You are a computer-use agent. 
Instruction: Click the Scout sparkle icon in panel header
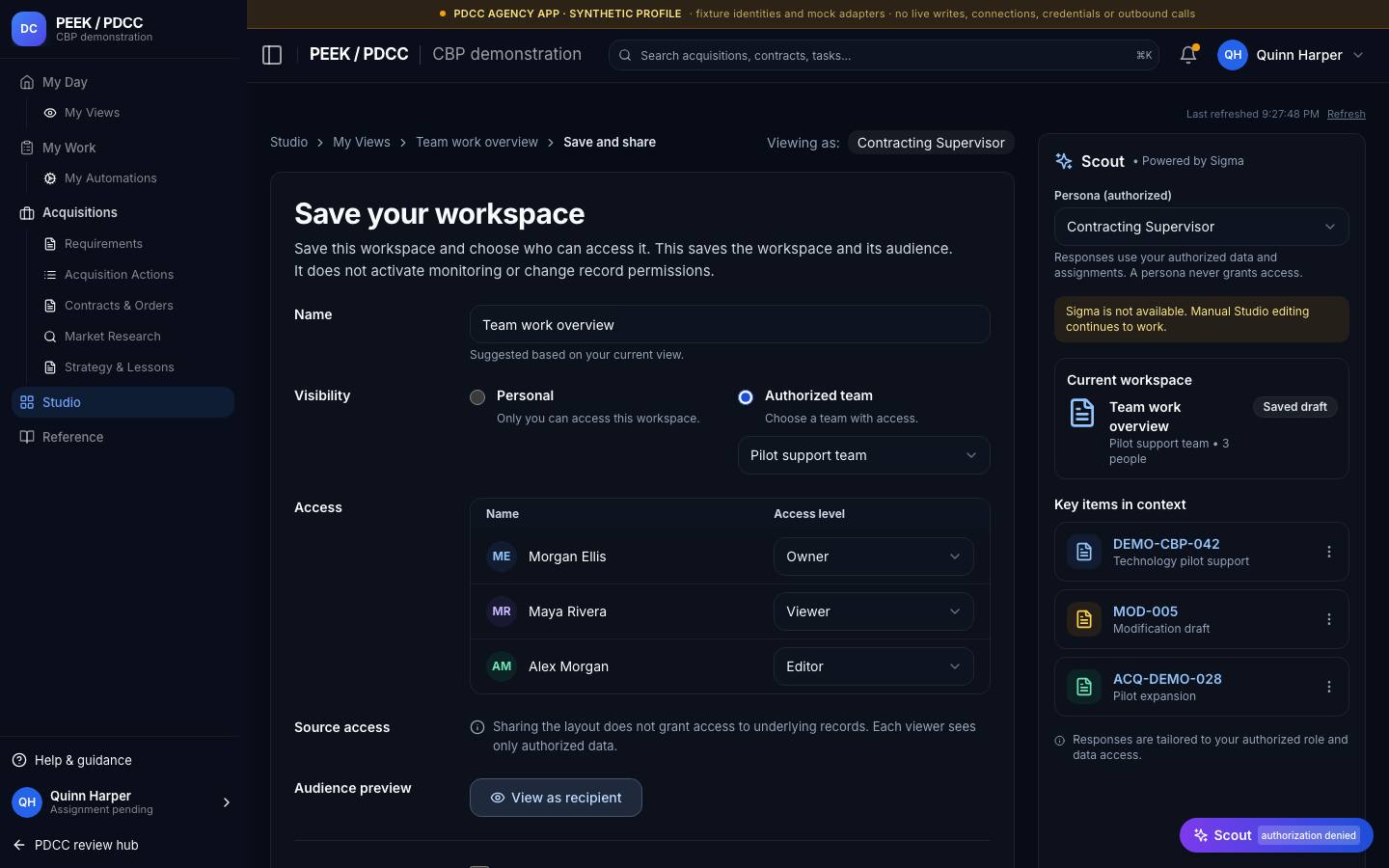click(1064, 161)
